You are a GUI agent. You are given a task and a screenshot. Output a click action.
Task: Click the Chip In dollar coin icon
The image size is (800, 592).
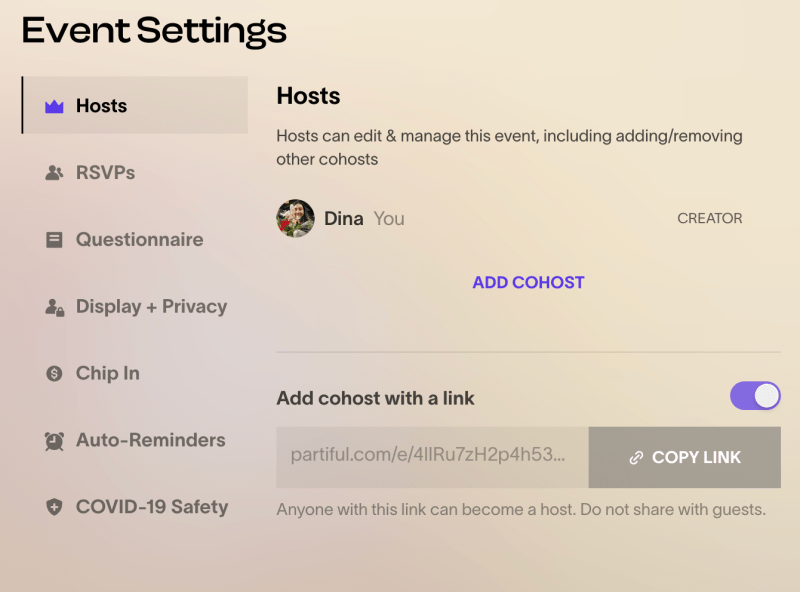pos(54,374)
